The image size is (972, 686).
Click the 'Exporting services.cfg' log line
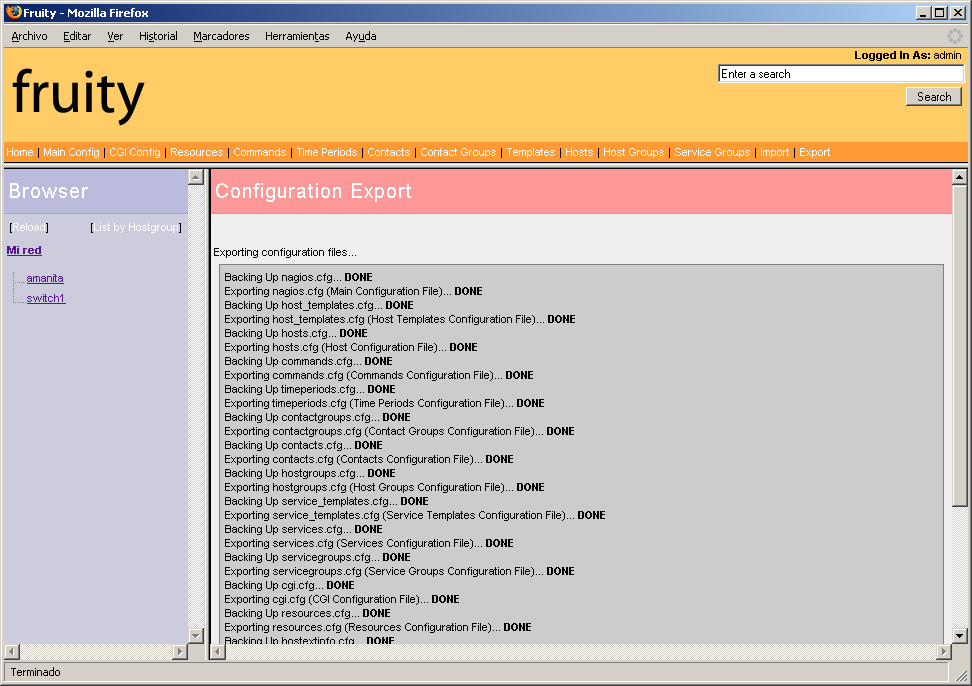click(x=369, y=543)
